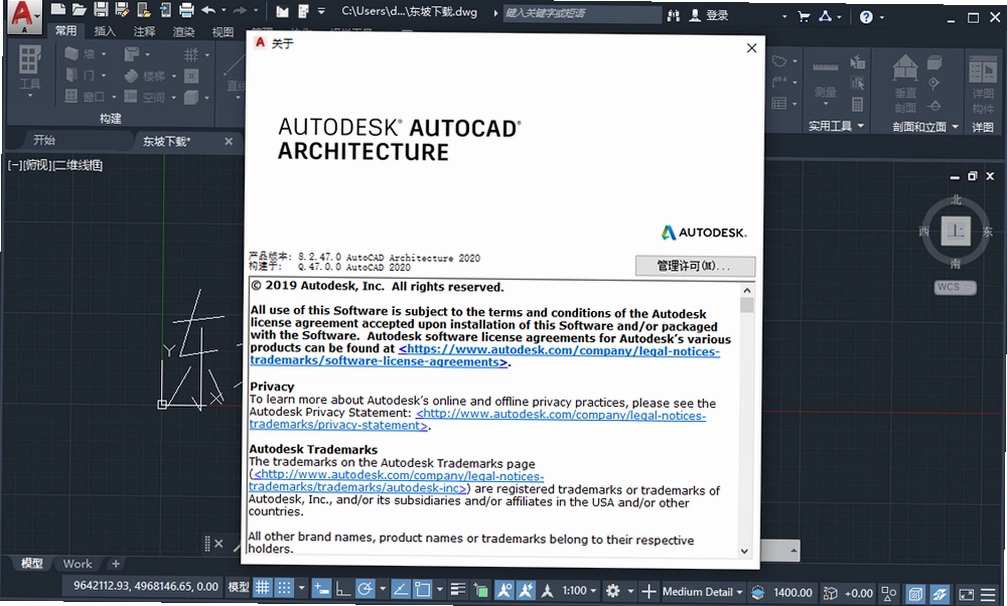Click the ViewCube top face

[956, 230]
